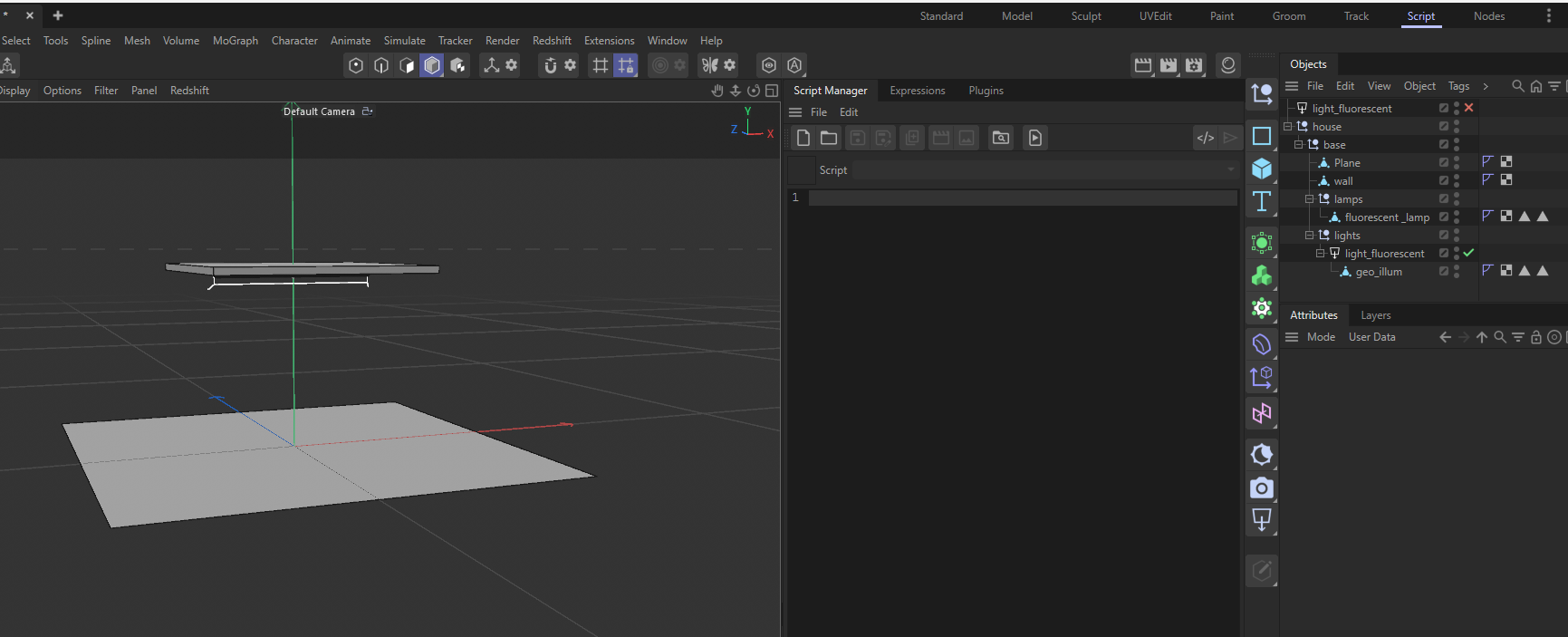Click into script editor line 1
This screenshot has height=637, width=1568.
[x=1023, y=198]
